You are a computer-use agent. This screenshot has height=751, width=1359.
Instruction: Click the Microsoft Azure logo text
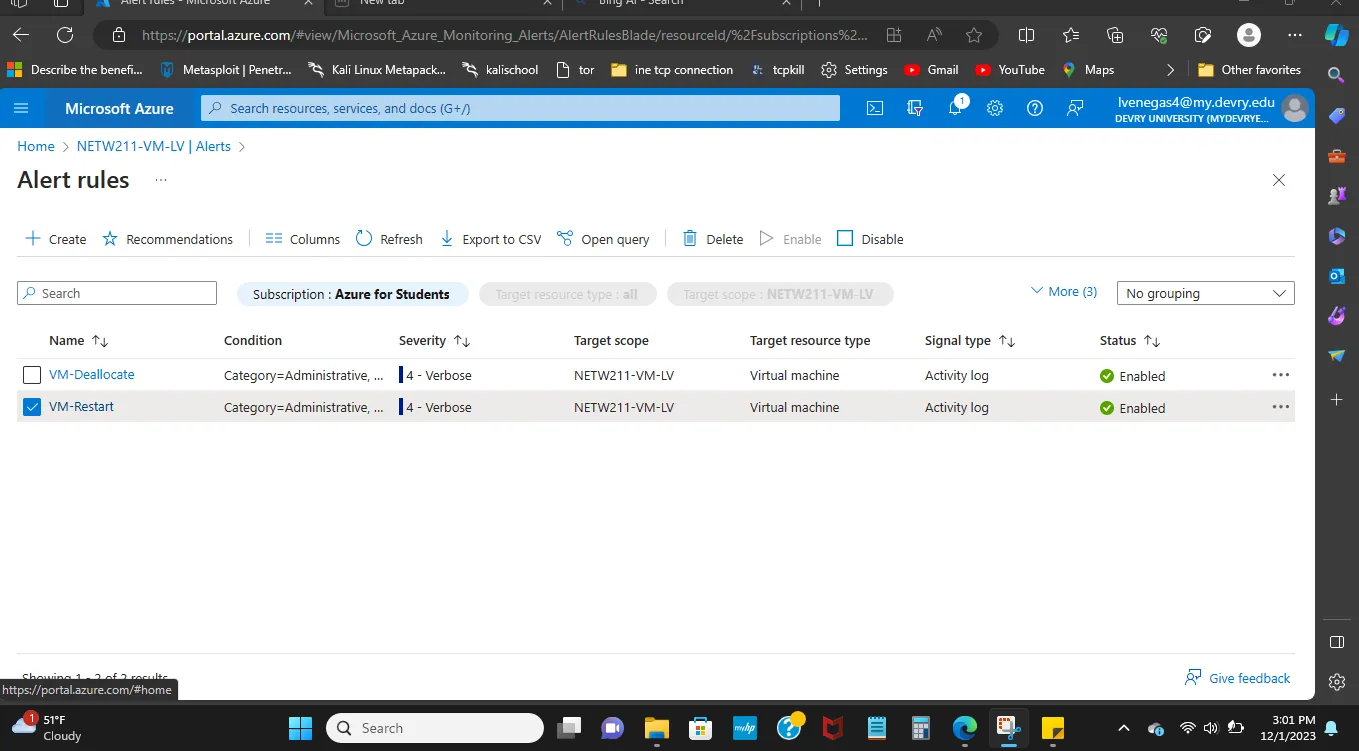[119, 108]
